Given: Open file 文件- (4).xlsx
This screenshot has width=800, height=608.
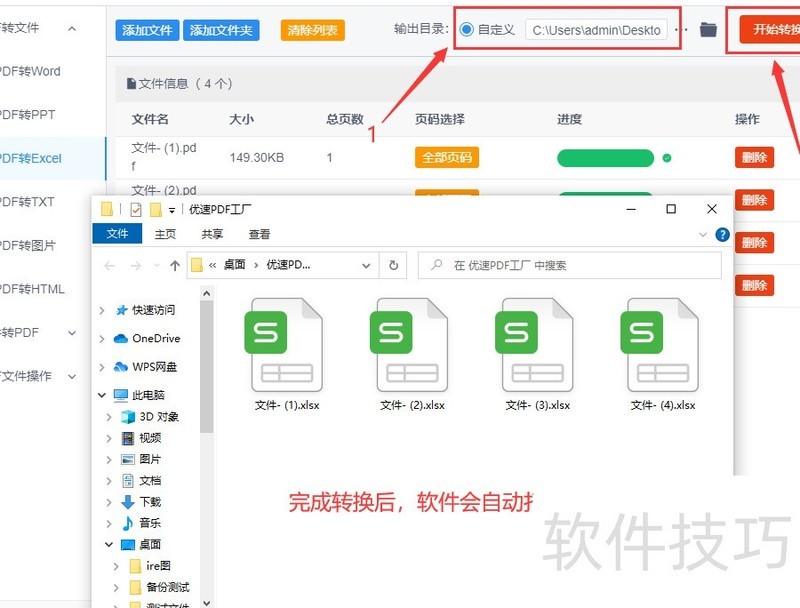Looking at the screenshot, I should [x=663, y=356].
